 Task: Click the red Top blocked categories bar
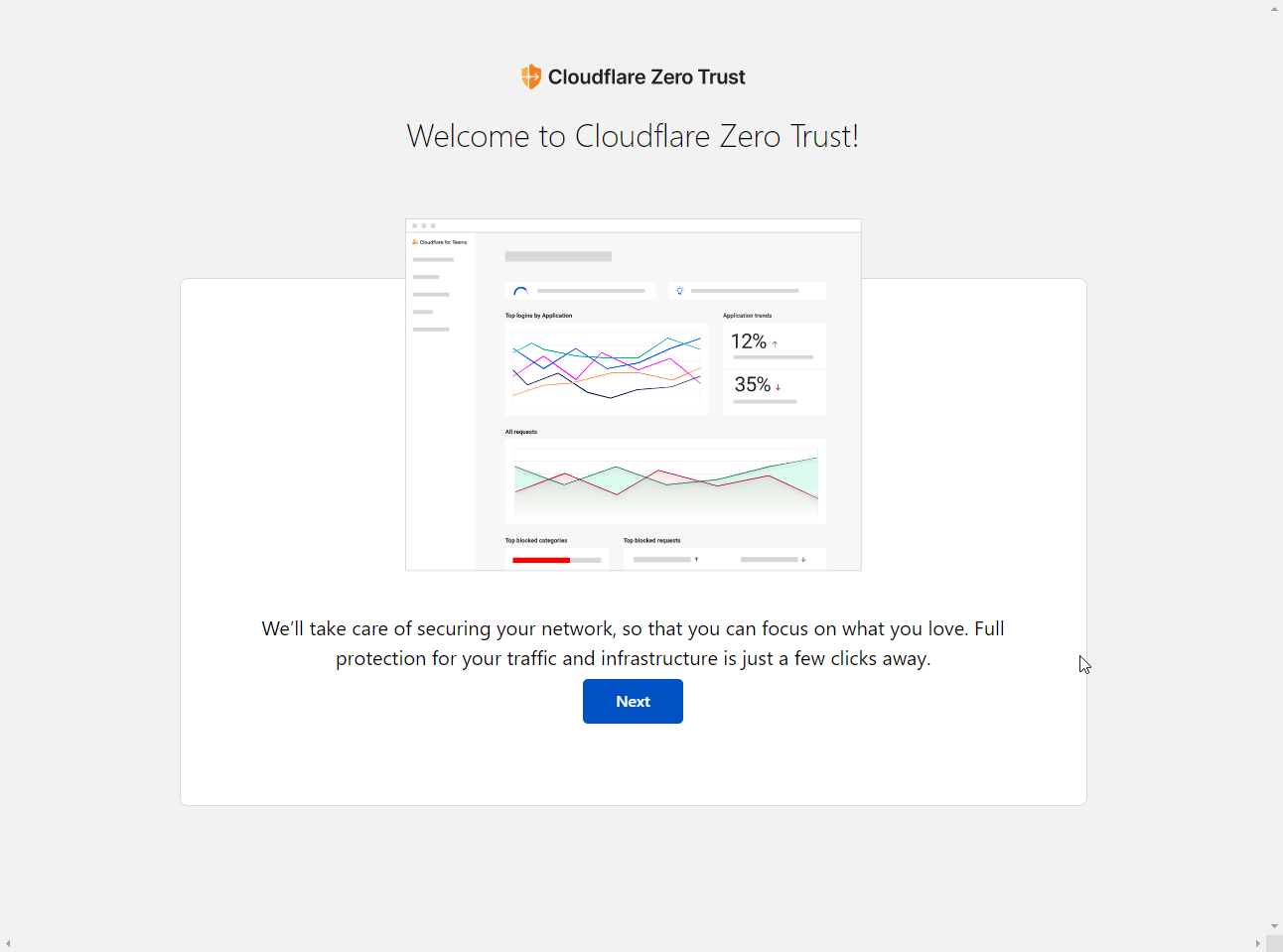541,560
